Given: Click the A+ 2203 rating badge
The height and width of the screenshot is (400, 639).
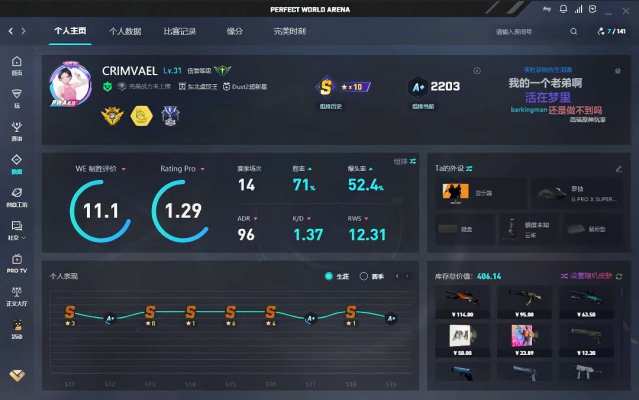Looking at the screenshot, I should click(434, 86).
